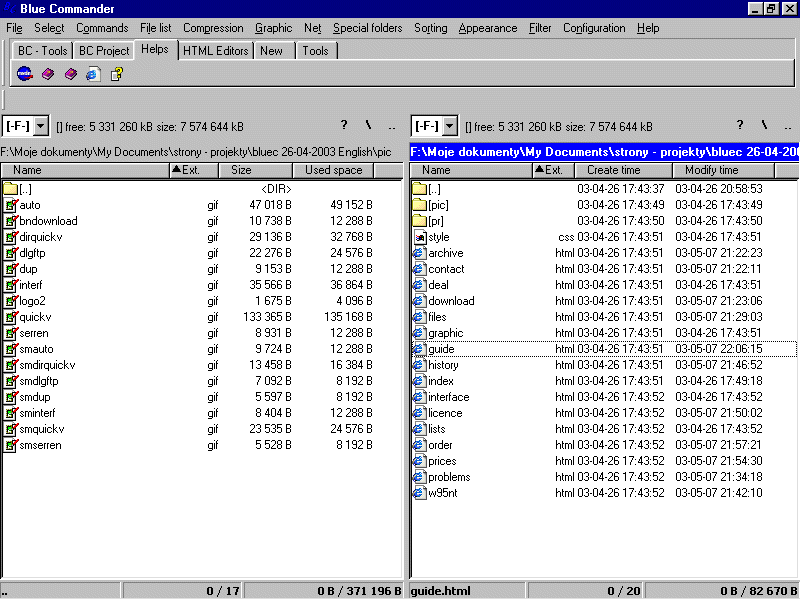Image resolution: width=800 pixels, height=600 pixels.
Task: Click the files html file icon
Action: coord(419,317)
